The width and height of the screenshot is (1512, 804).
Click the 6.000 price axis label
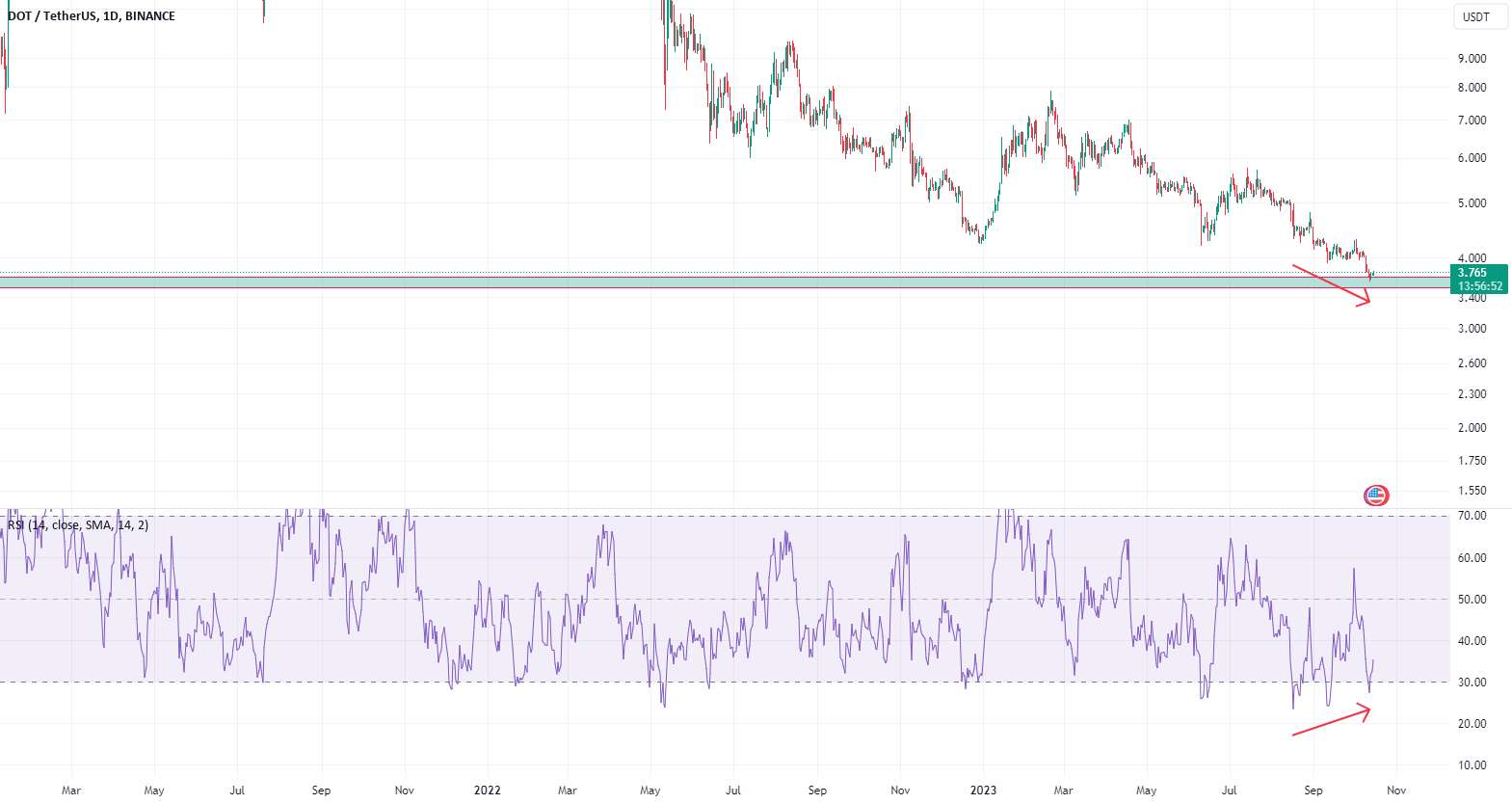(1472, 158)
